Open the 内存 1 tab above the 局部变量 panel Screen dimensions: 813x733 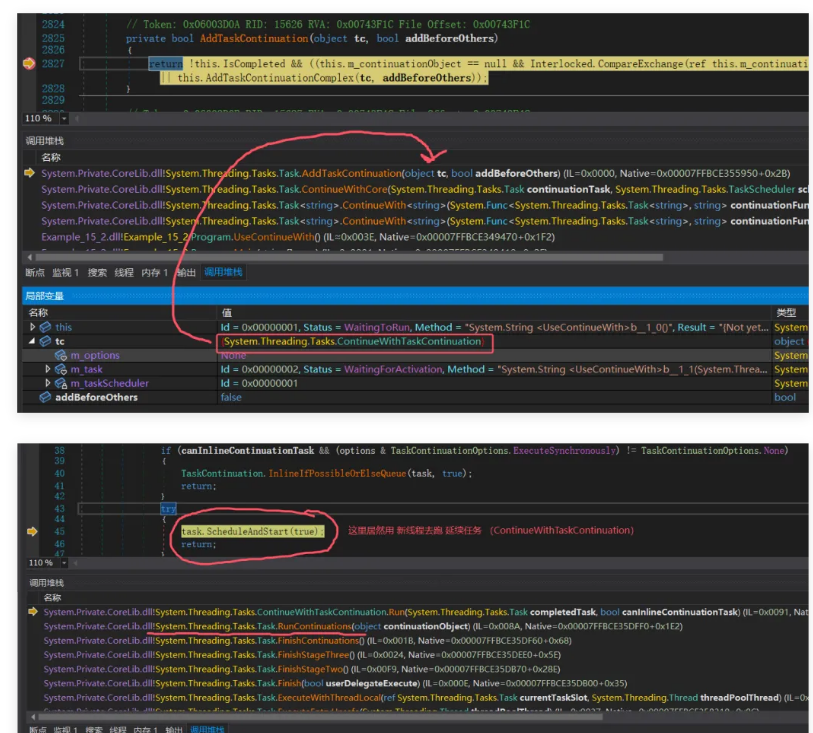click(155, 272)
